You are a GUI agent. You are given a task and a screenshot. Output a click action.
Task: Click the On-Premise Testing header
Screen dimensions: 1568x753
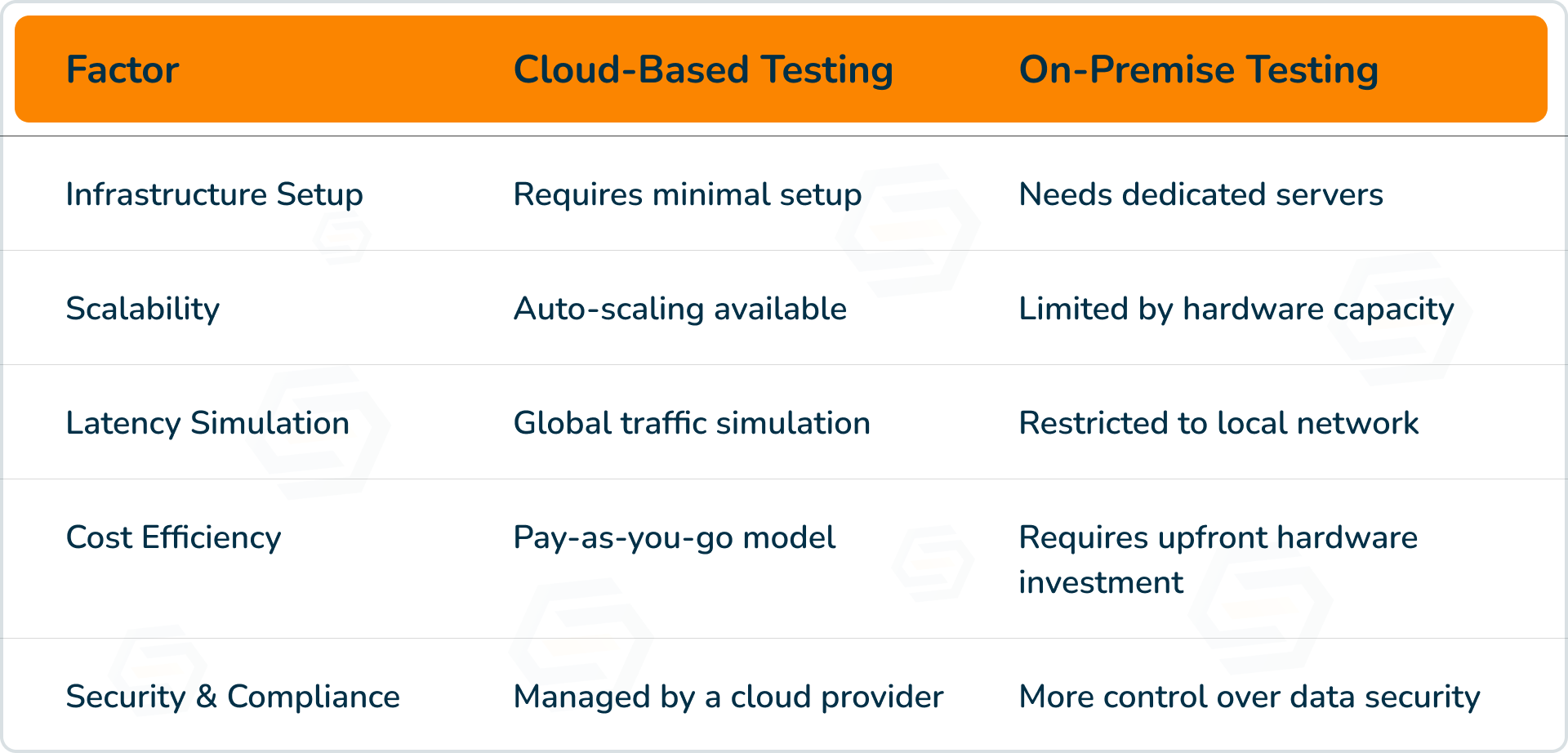point(1199,70)
